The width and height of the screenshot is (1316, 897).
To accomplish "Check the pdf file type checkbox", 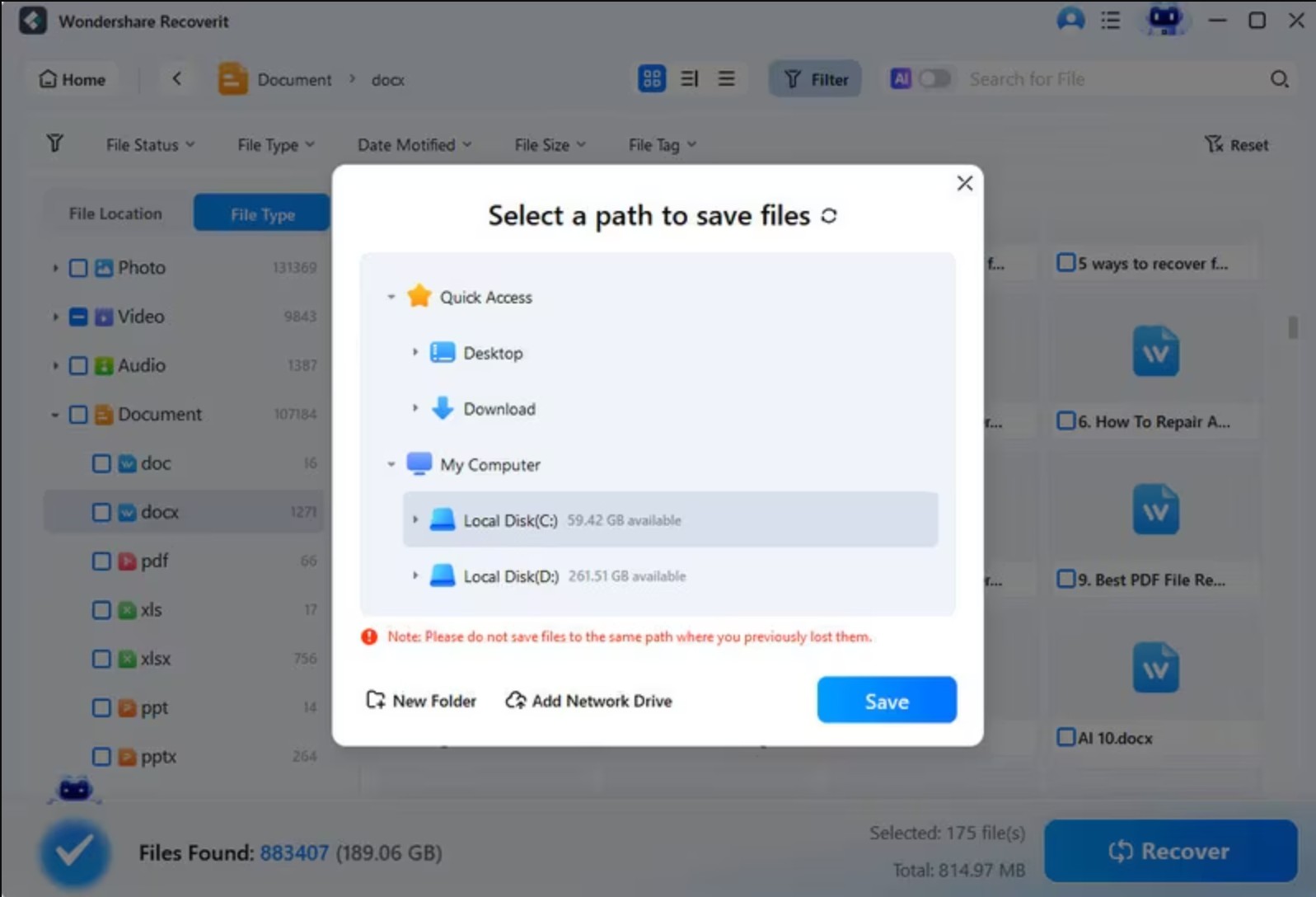I will 101,561.
